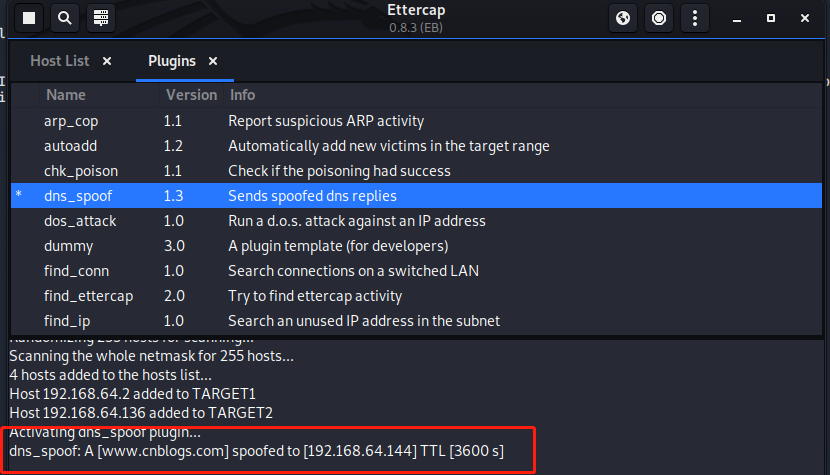Choose the chk_poison plugin
The image size is (830, 475).
pos(78,171)
